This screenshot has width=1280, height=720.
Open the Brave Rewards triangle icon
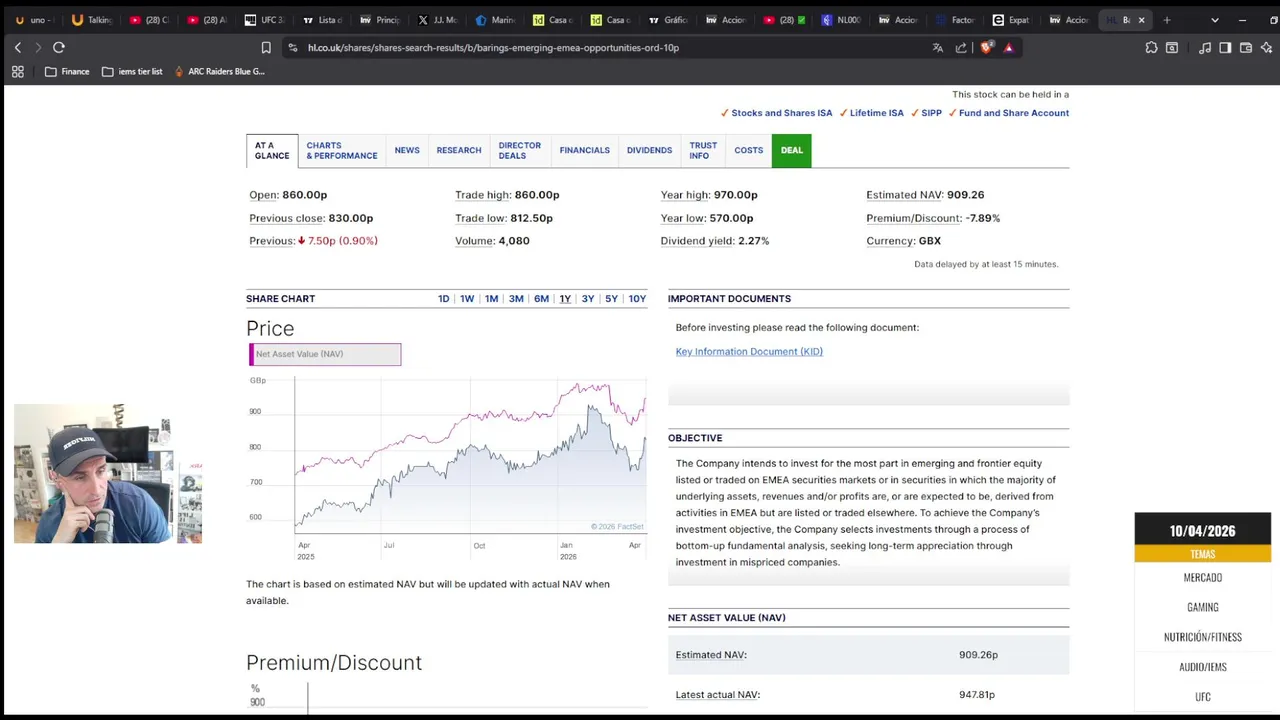pos(1008,47)
